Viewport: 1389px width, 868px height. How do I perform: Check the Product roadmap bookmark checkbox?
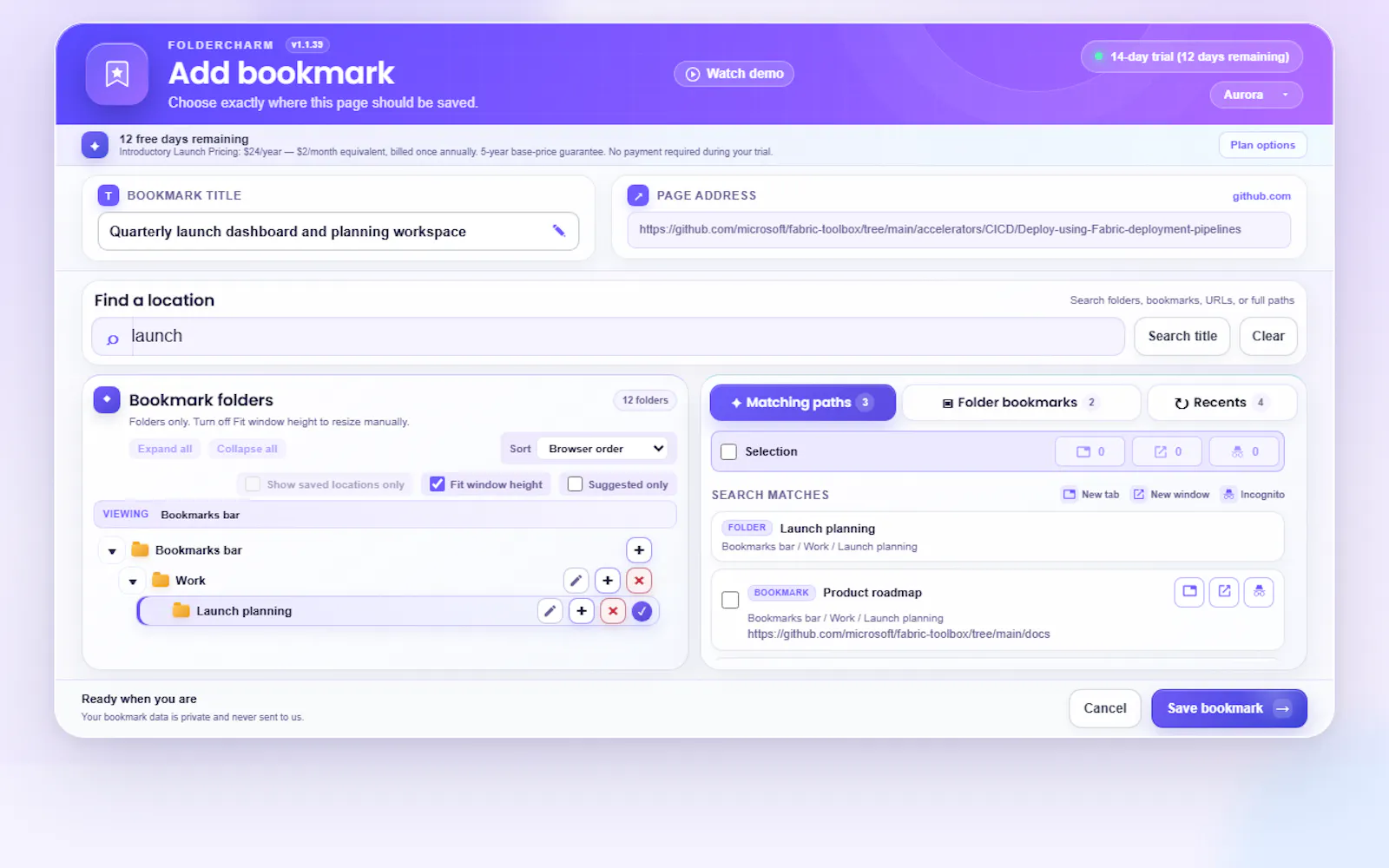[x=730, y=600]
